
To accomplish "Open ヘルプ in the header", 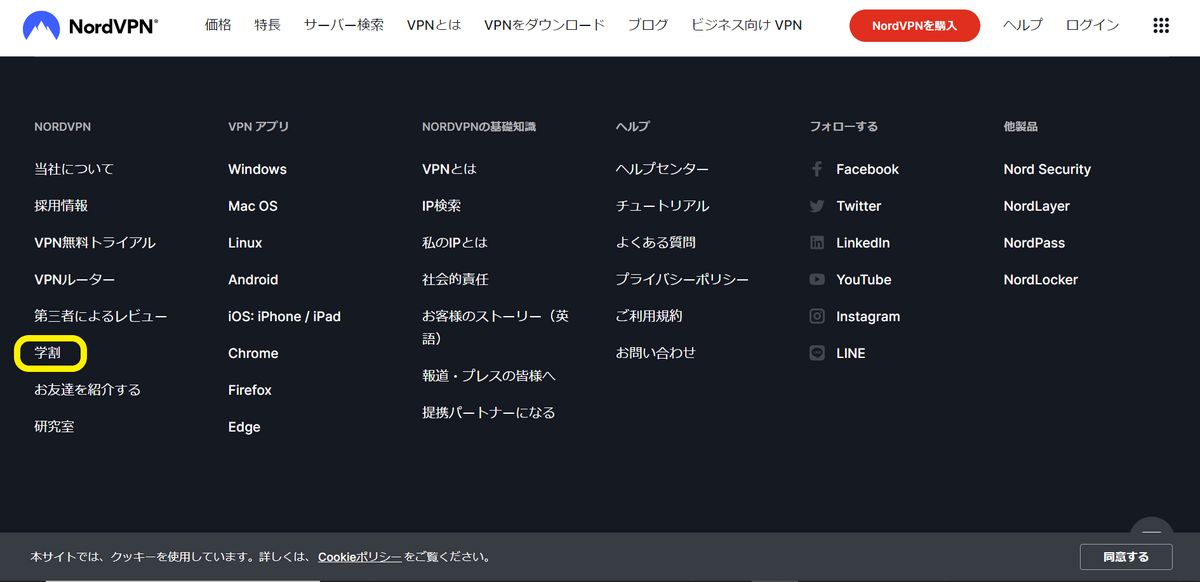I will [x=1023, y=25].
